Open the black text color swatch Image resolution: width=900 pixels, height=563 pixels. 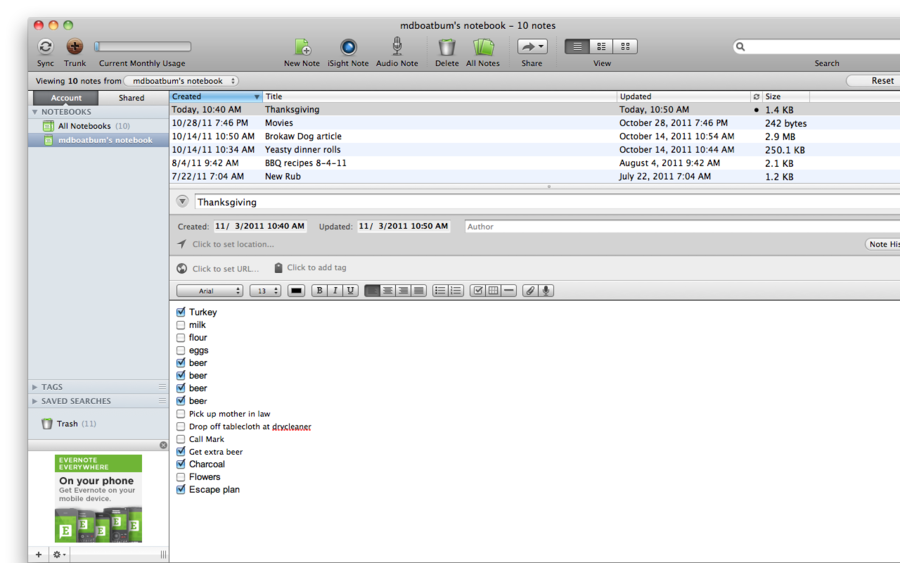[296, 291]
